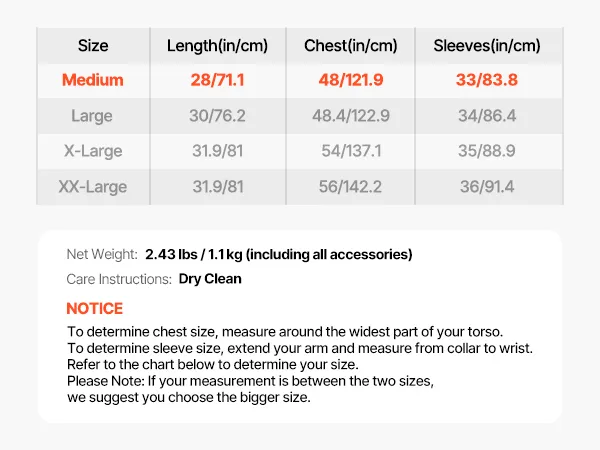Select the highlighted Medium size row label

click(x=93, y=80)
